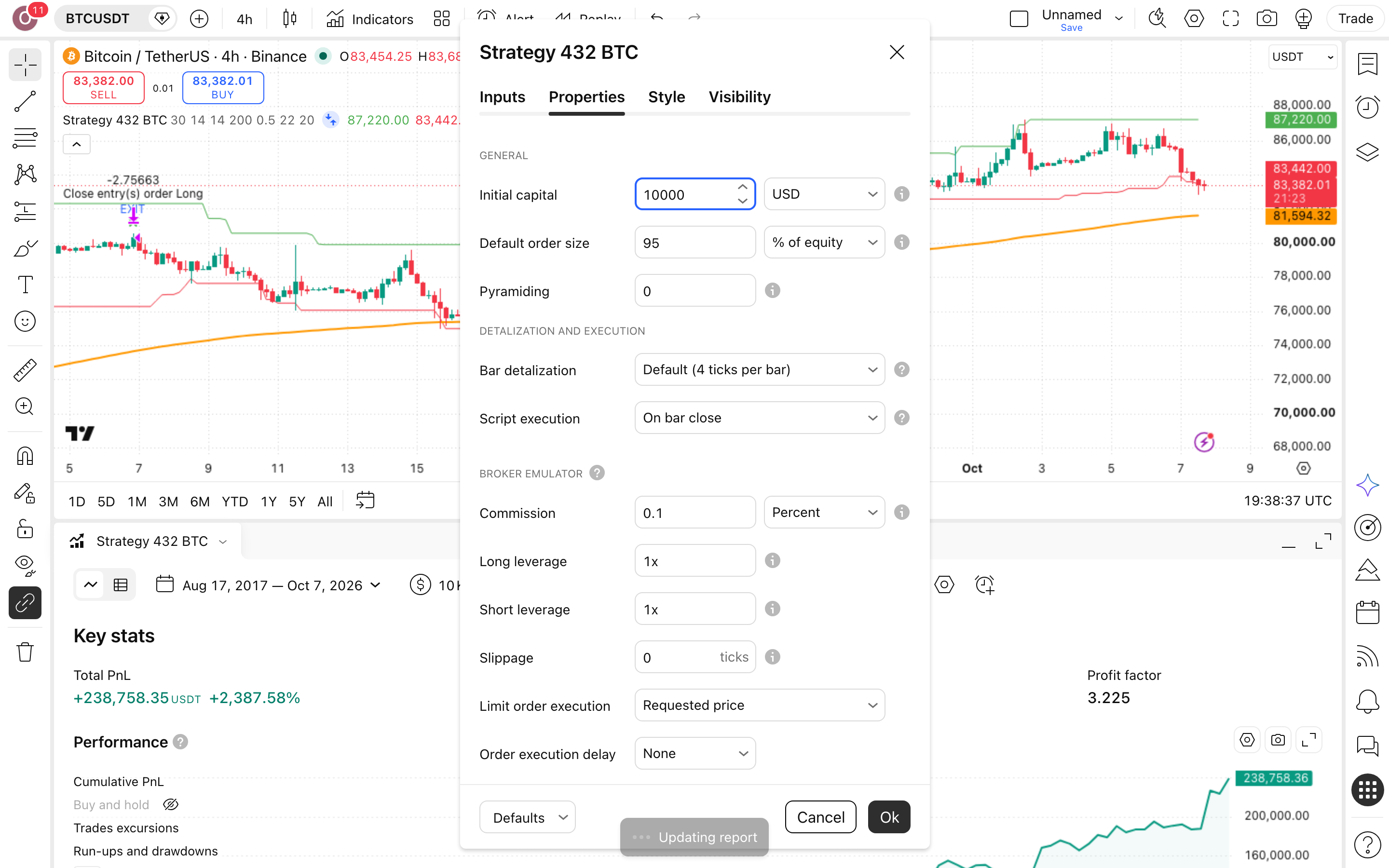This screenshot has width=1389, height=868.
Task: Collapse the strategy legend chevron
Action: click(x=76, y=145)
